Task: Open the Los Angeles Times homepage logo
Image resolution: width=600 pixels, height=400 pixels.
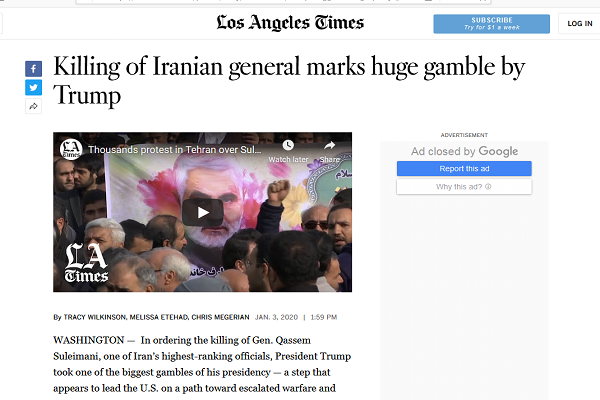Action: pos(290,23)
